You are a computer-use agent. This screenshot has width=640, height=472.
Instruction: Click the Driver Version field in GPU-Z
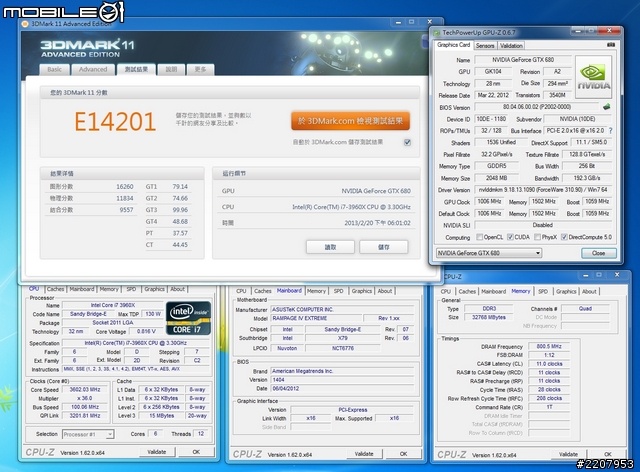click(543, 190)
